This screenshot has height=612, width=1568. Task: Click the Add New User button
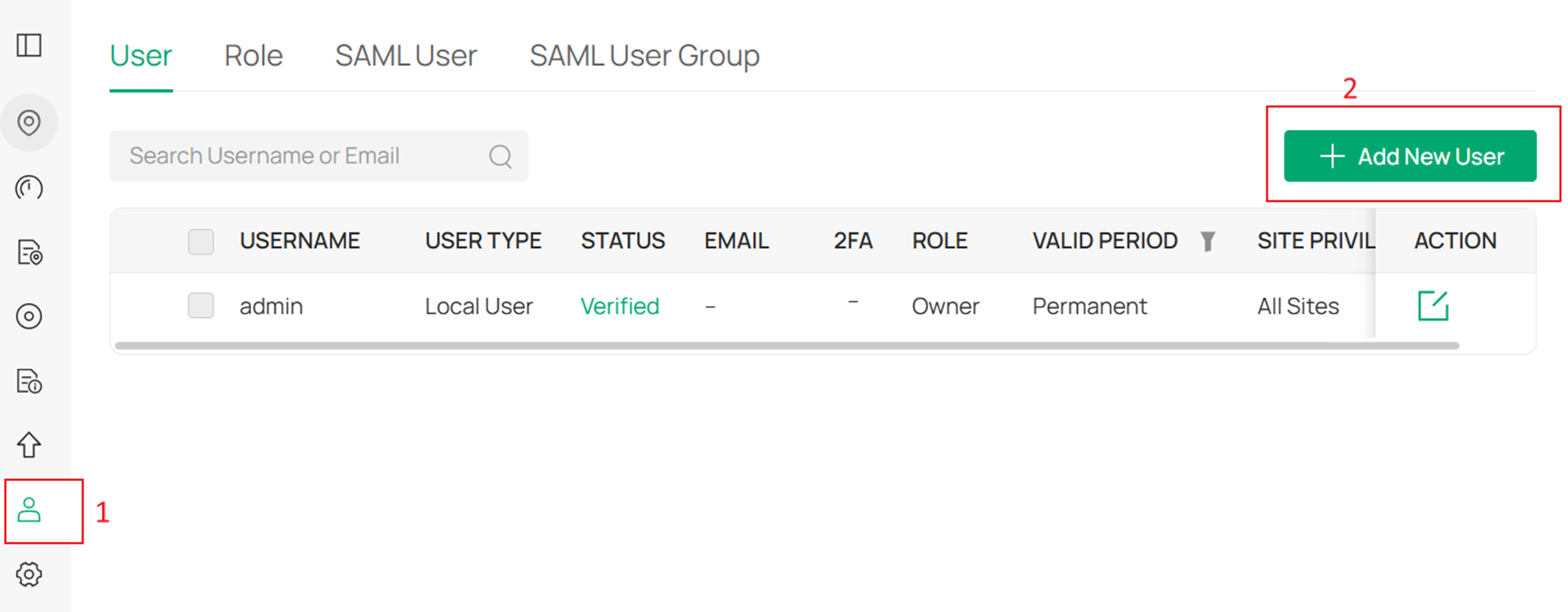pyautogui.click(x=1410, y=156)
